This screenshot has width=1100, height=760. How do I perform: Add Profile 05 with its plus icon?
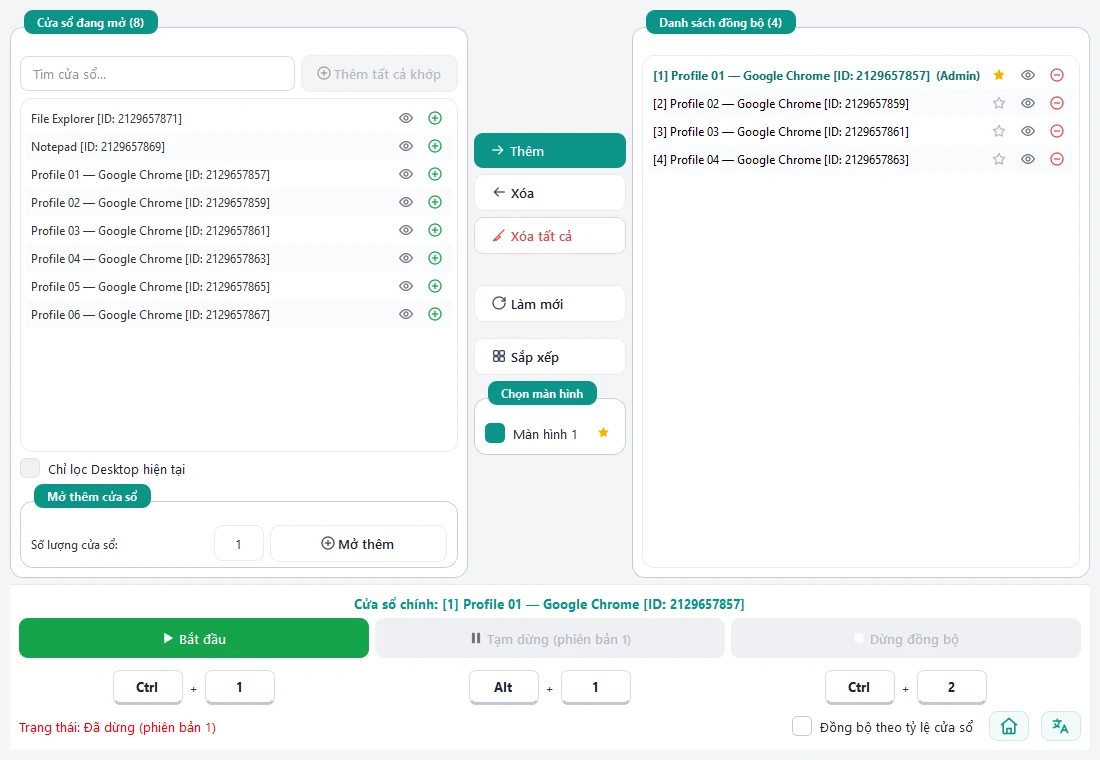(x=435, y=286)
